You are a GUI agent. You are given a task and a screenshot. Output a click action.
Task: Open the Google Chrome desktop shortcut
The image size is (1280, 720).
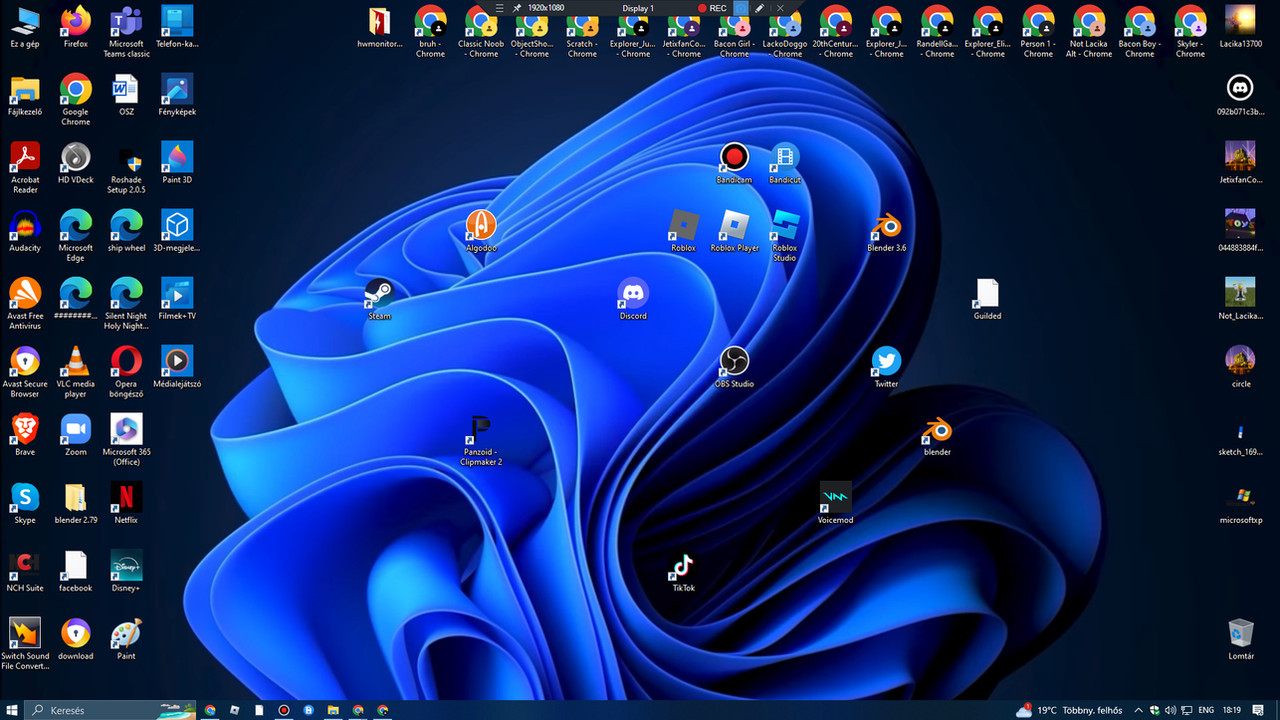[76, 99]
